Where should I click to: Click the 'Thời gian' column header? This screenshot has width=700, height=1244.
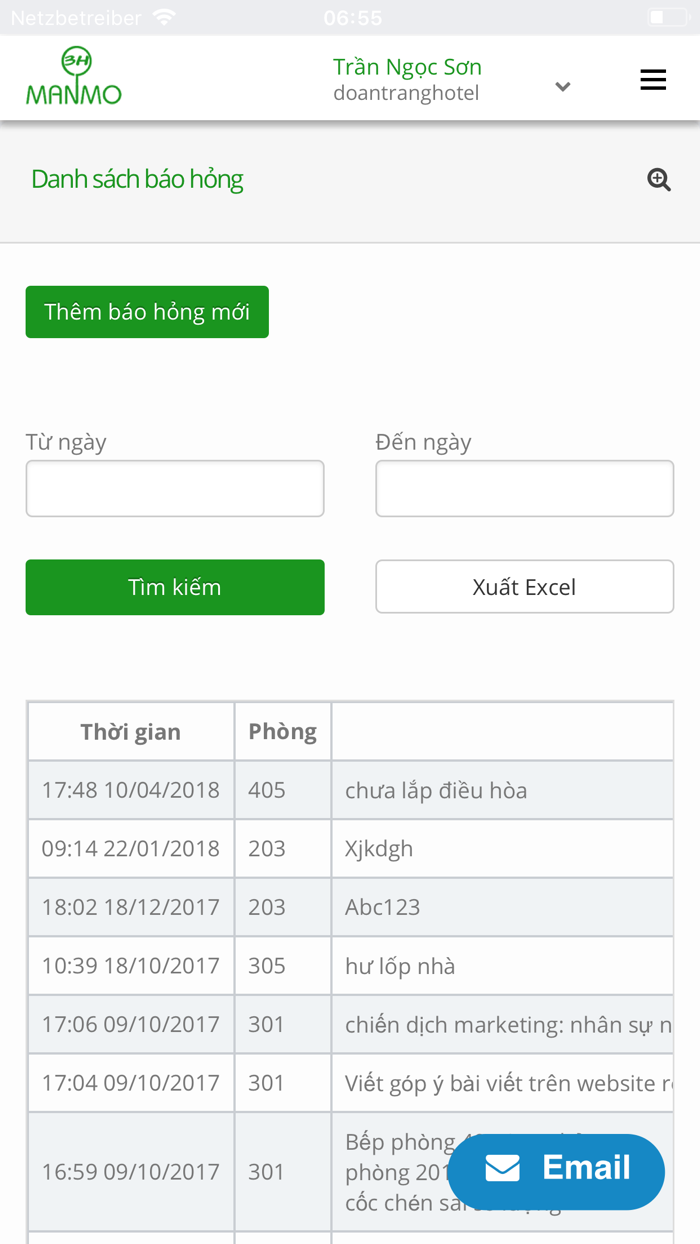click(x=130, y=731)
